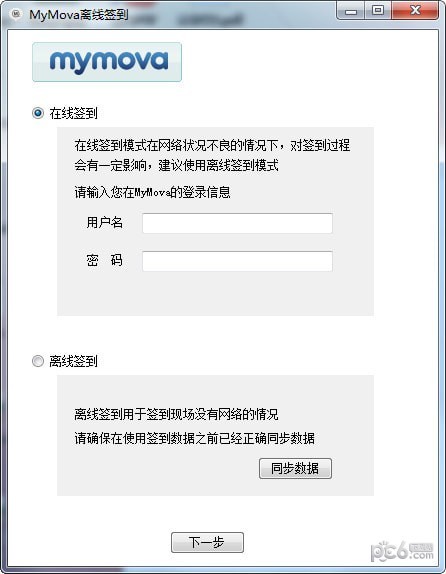The width and height of the screenshot is (446, 574).
Task: Close the MyMova离线签到 window
Action: [x=415, y=11]
